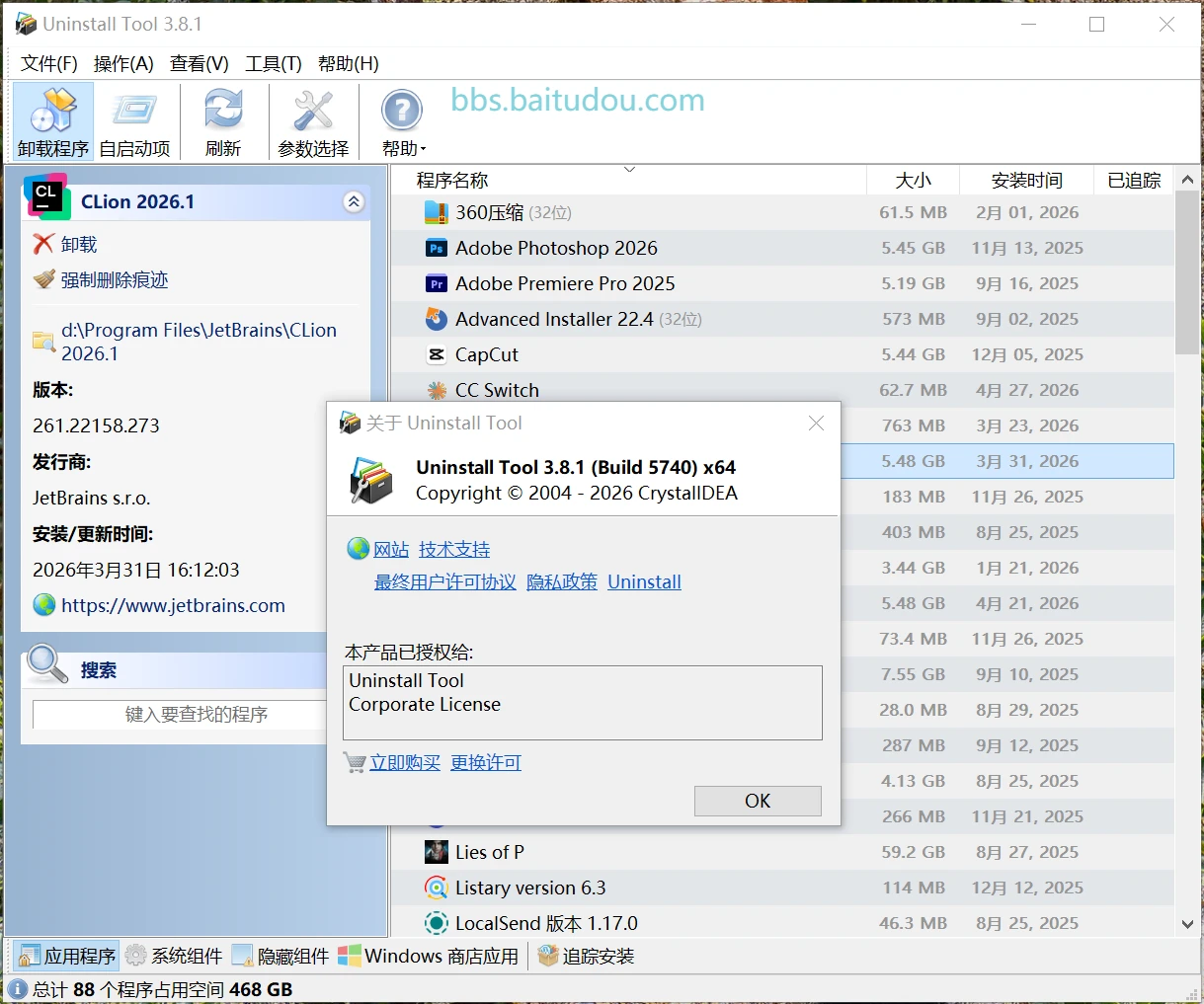1204x1004 pixels.
Task: Open the 文件(F) menu
Action: pyautogui.click(x=49, y=63)
